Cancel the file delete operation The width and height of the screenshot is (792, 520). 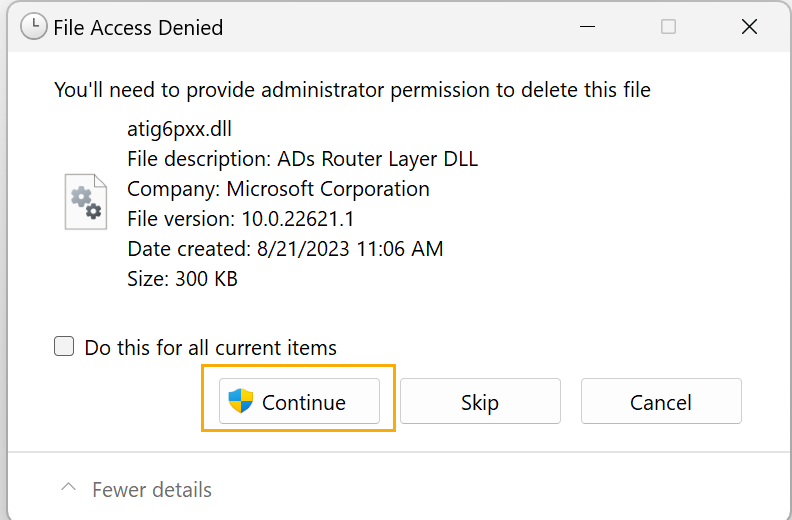pyautogui.click(x=661, y=401)
